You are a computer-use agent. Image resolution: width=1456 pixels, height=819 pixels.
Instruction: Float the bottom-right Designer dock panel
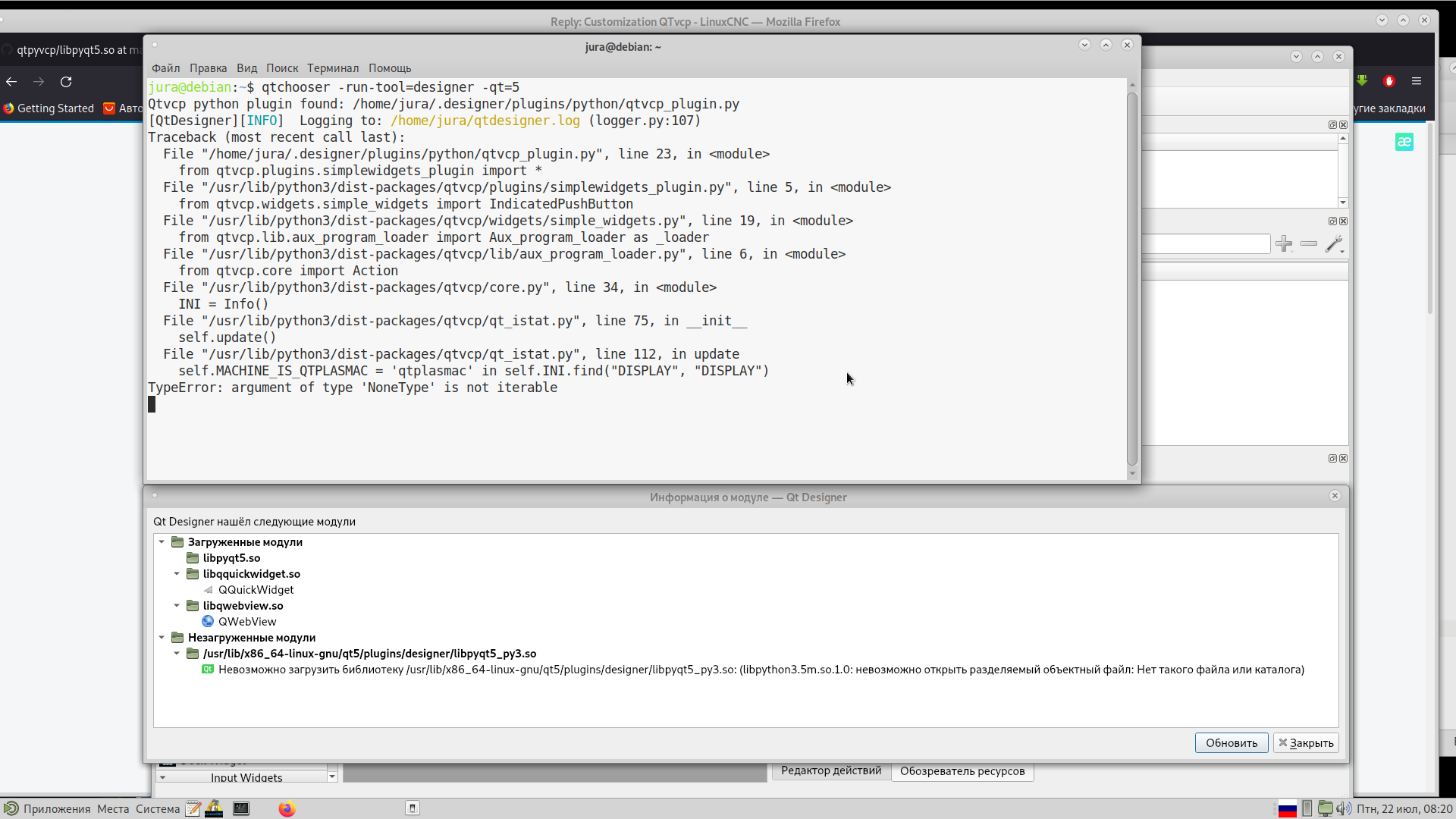pos(1332,459)
